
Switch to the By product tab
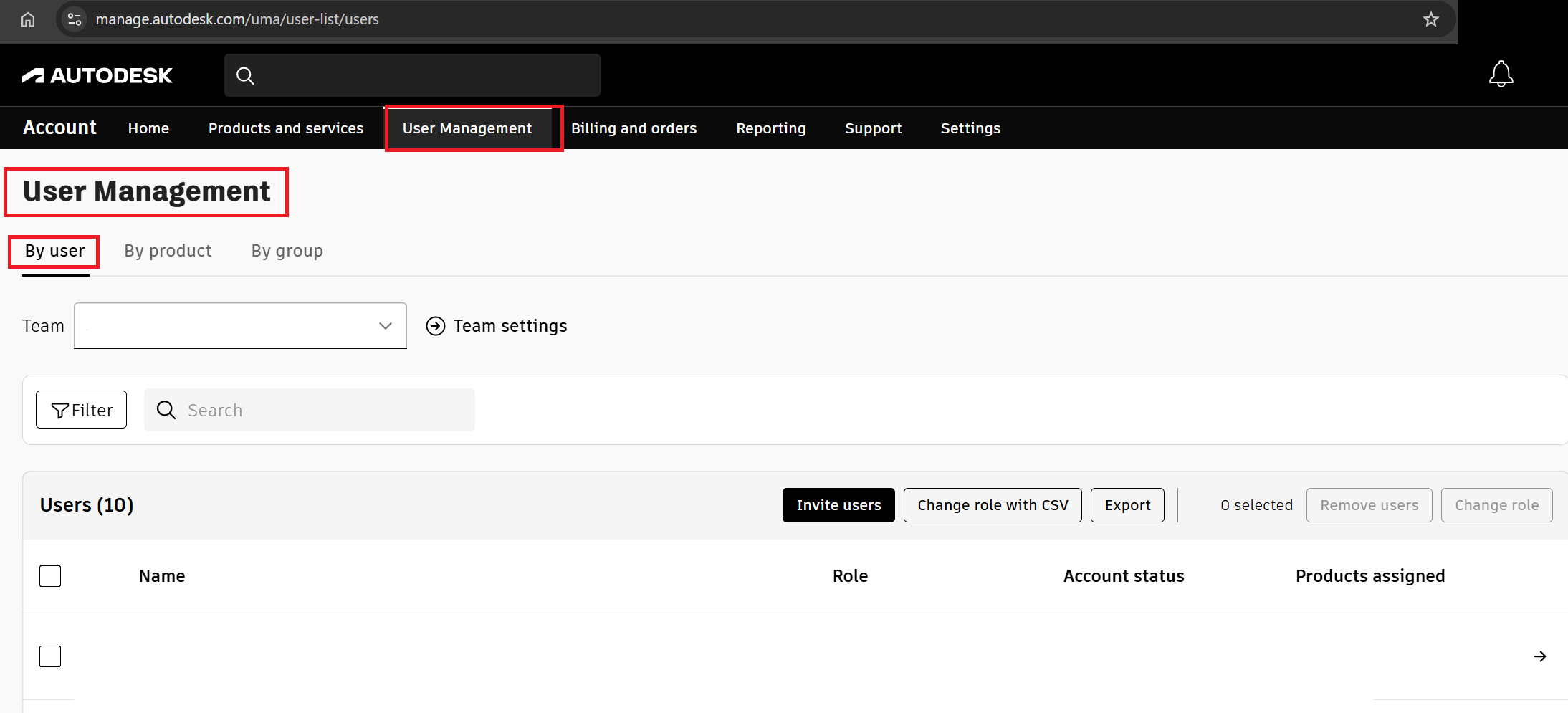(168, 251)
